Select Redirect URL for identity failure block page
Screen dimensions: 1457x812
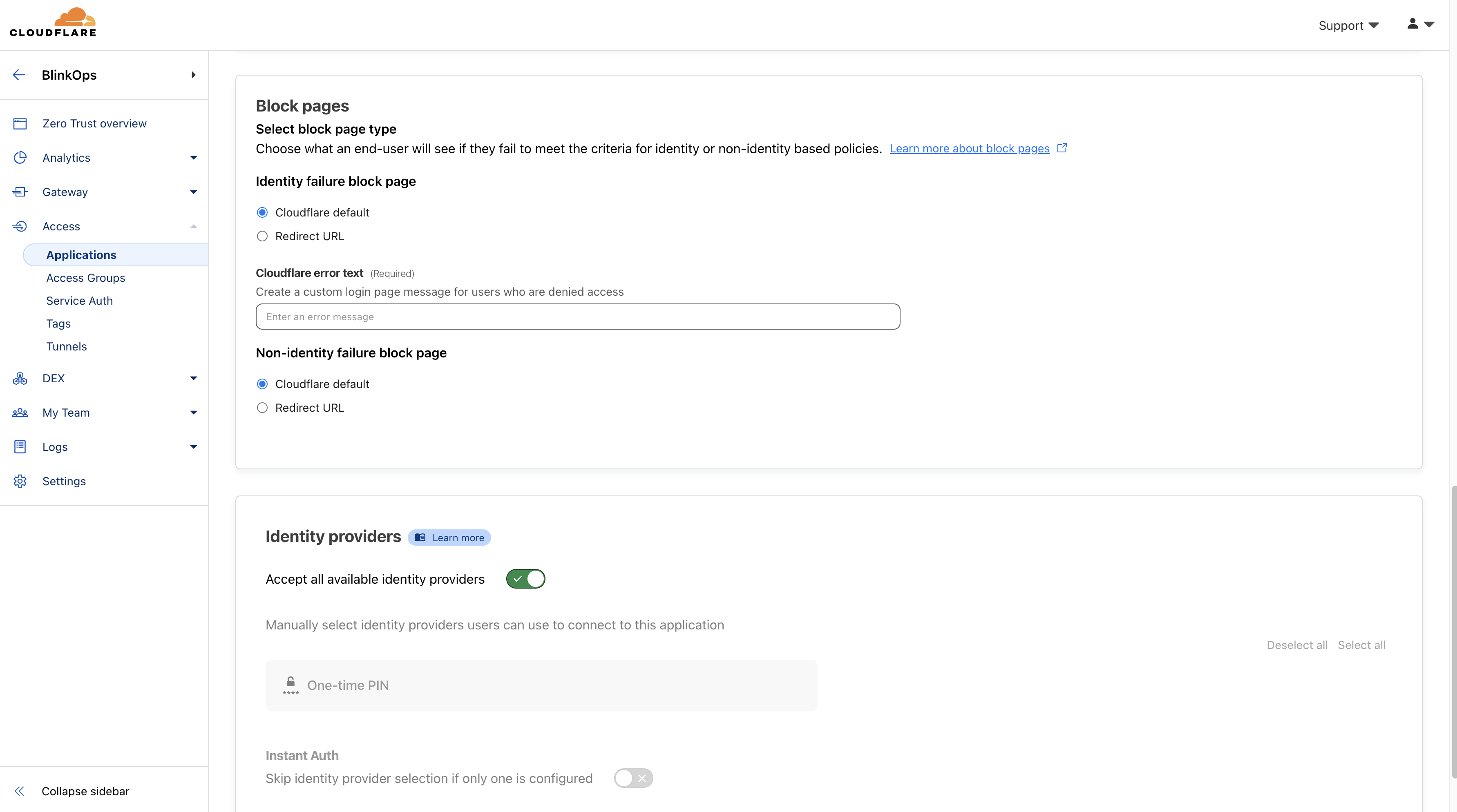point(262,236)
